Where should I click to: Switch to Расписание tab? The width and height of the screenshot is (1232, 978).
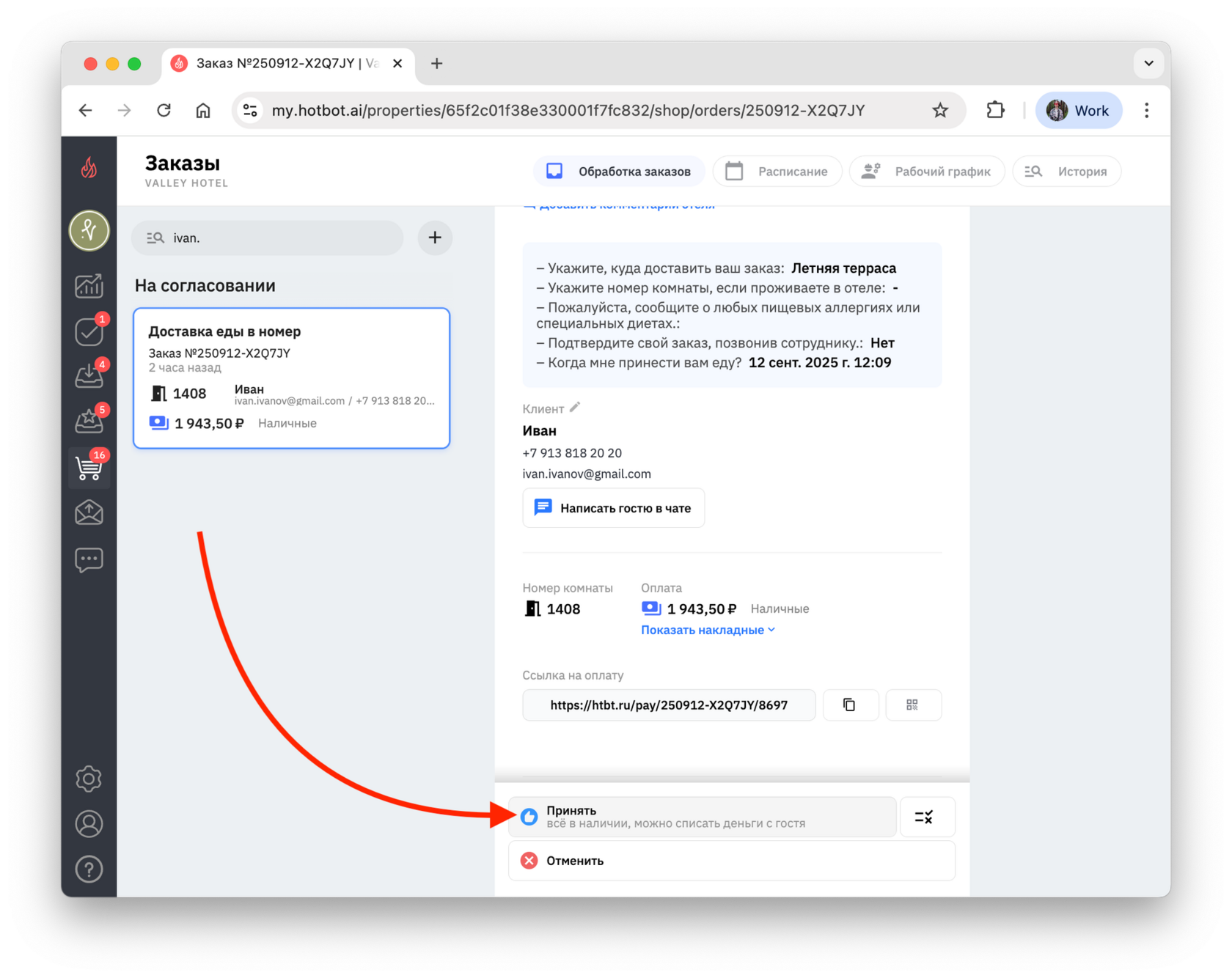777,172
